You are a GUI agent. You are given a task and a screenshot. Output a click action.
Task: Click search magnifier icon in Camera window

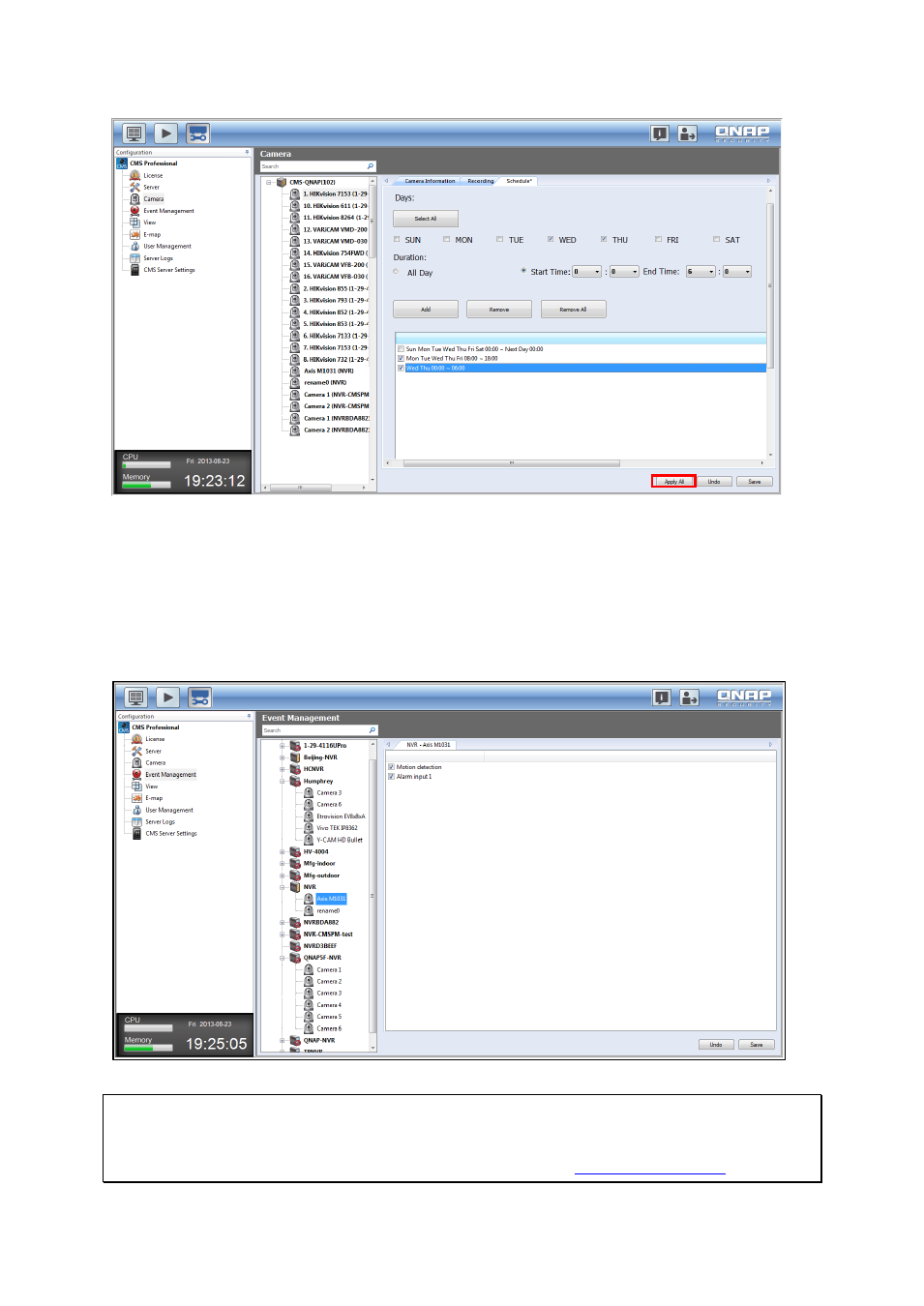click(x=370, y=166)
